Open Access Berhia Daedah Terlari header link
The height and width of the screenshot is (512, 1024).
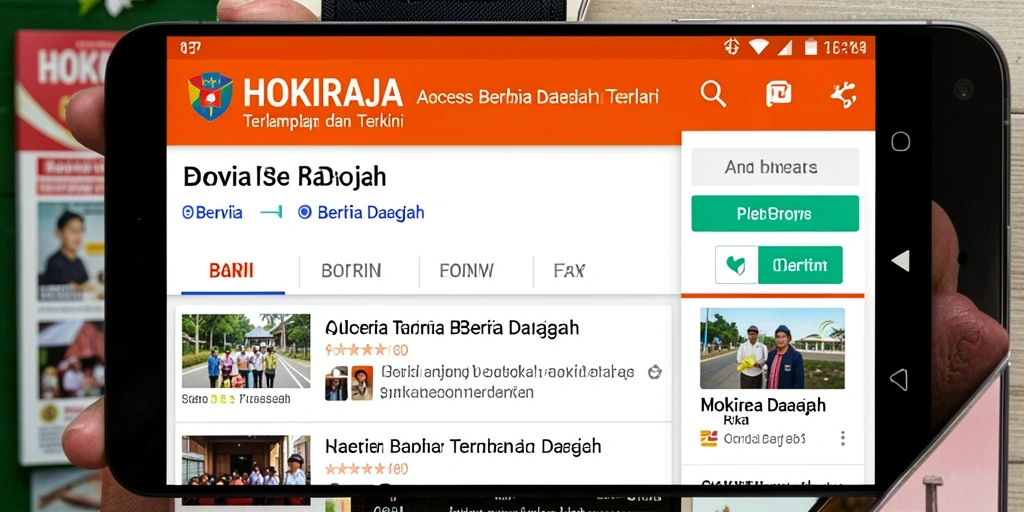[537, 97]
